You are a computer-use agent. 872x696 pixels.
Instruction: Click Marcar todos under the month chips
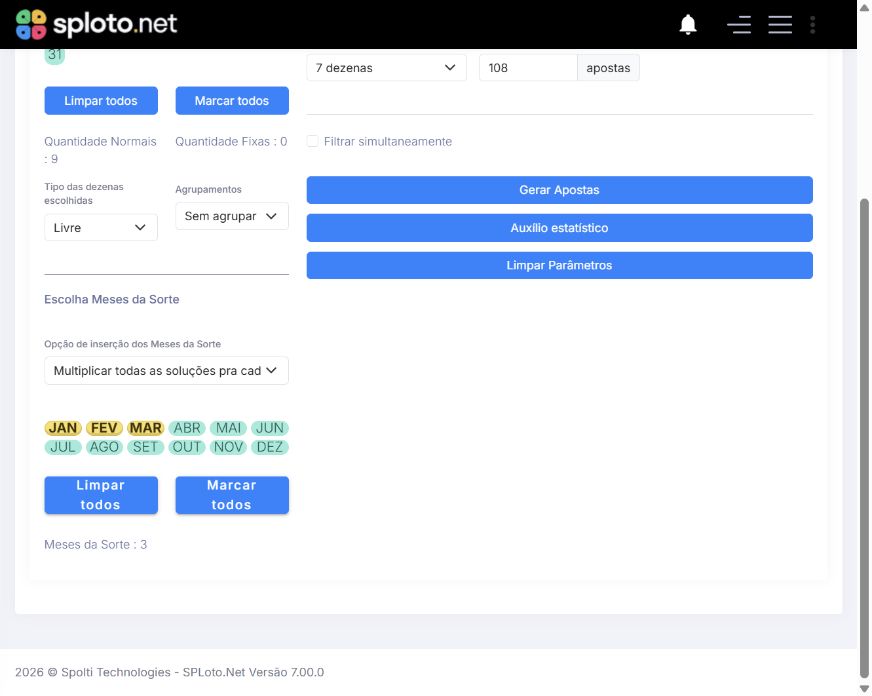click(232, 495)
